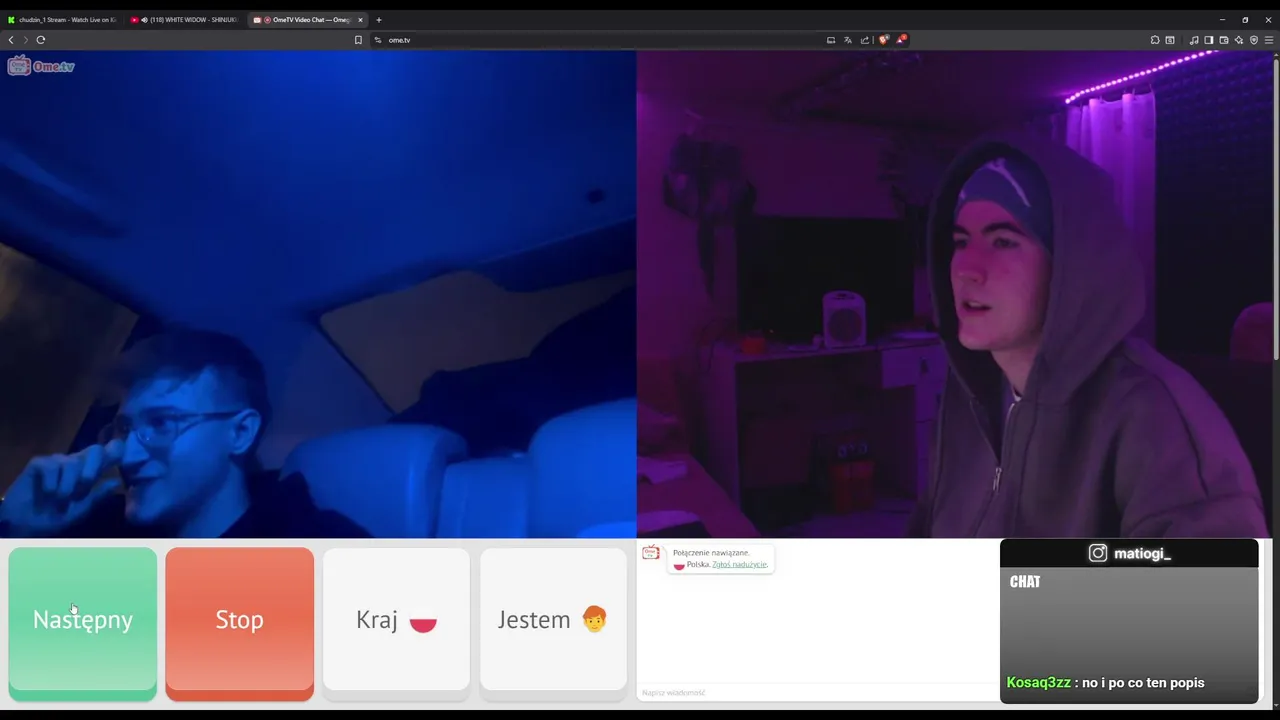Restore down the browser window
The image size is (1280, 720).
pyautogui.click(x=1245, y=20)
